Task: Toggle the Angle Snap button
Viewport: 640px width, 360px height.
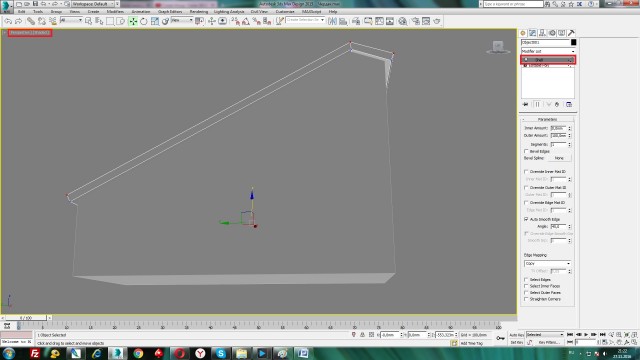Action: click(246, 21)
